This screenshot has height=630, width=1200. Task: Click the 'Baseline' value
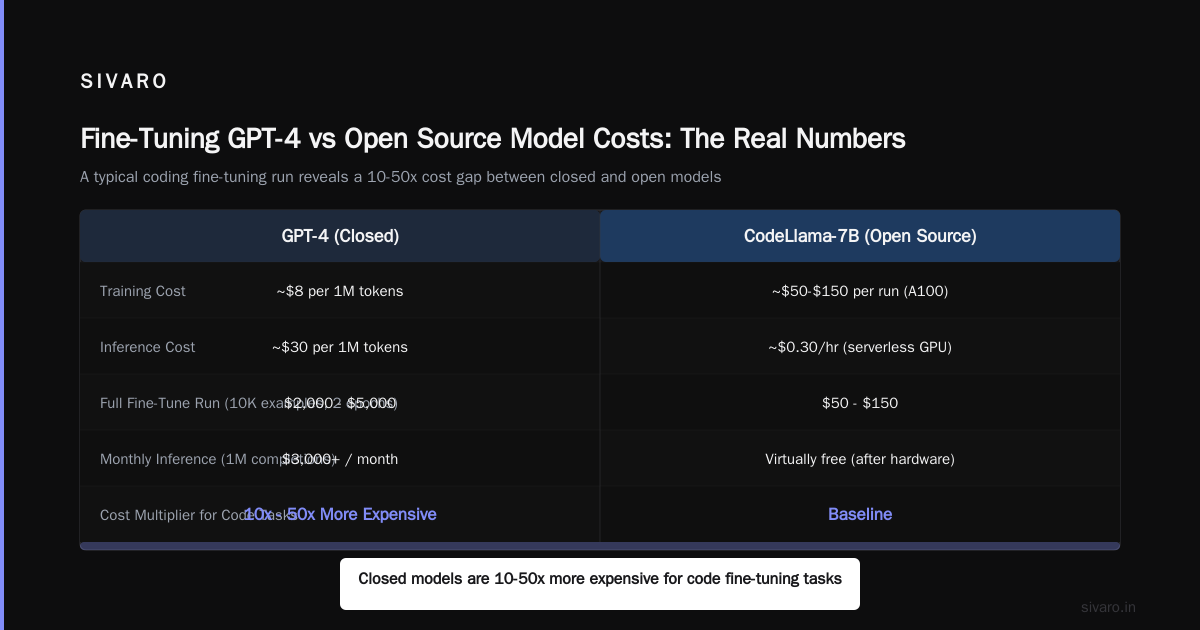click(860, 514)
